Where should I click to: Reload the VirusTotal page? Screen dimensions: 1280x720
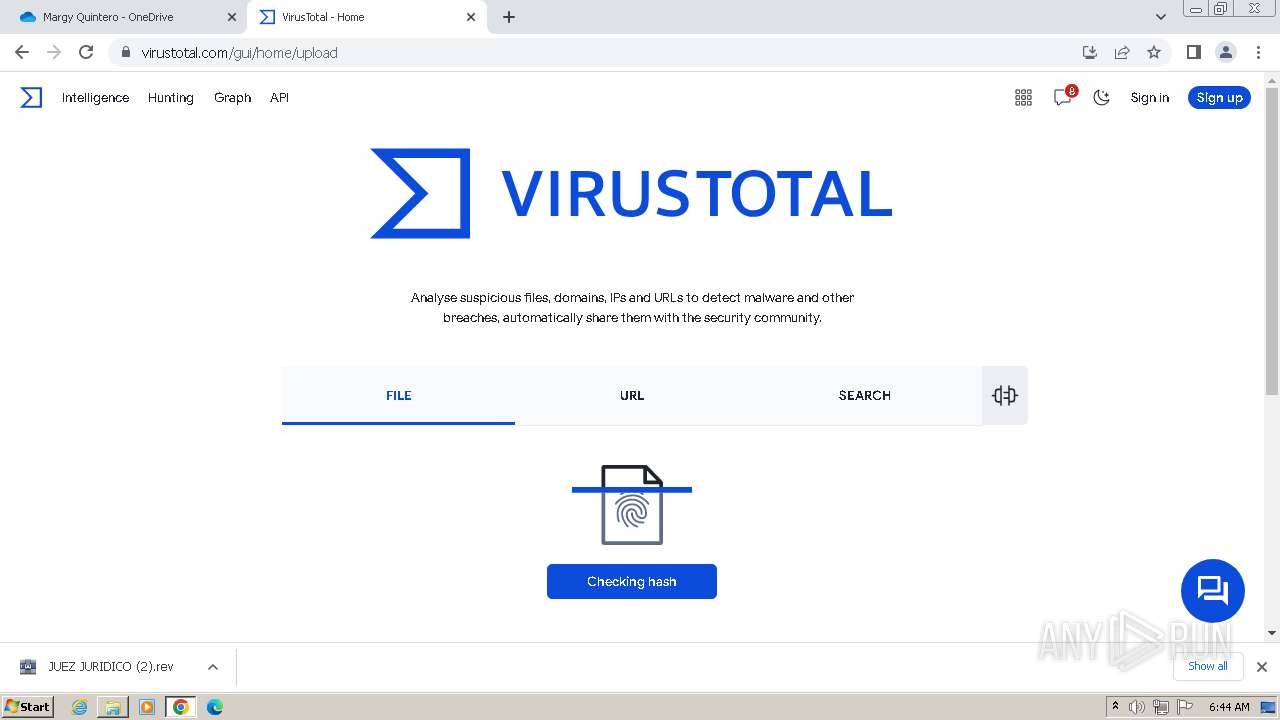[86, 52]
